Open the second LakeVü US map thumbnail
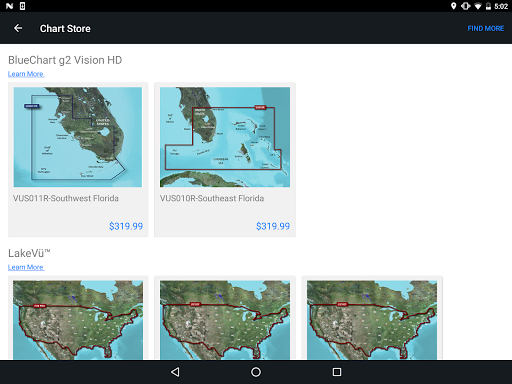 [x=225, y=320]
